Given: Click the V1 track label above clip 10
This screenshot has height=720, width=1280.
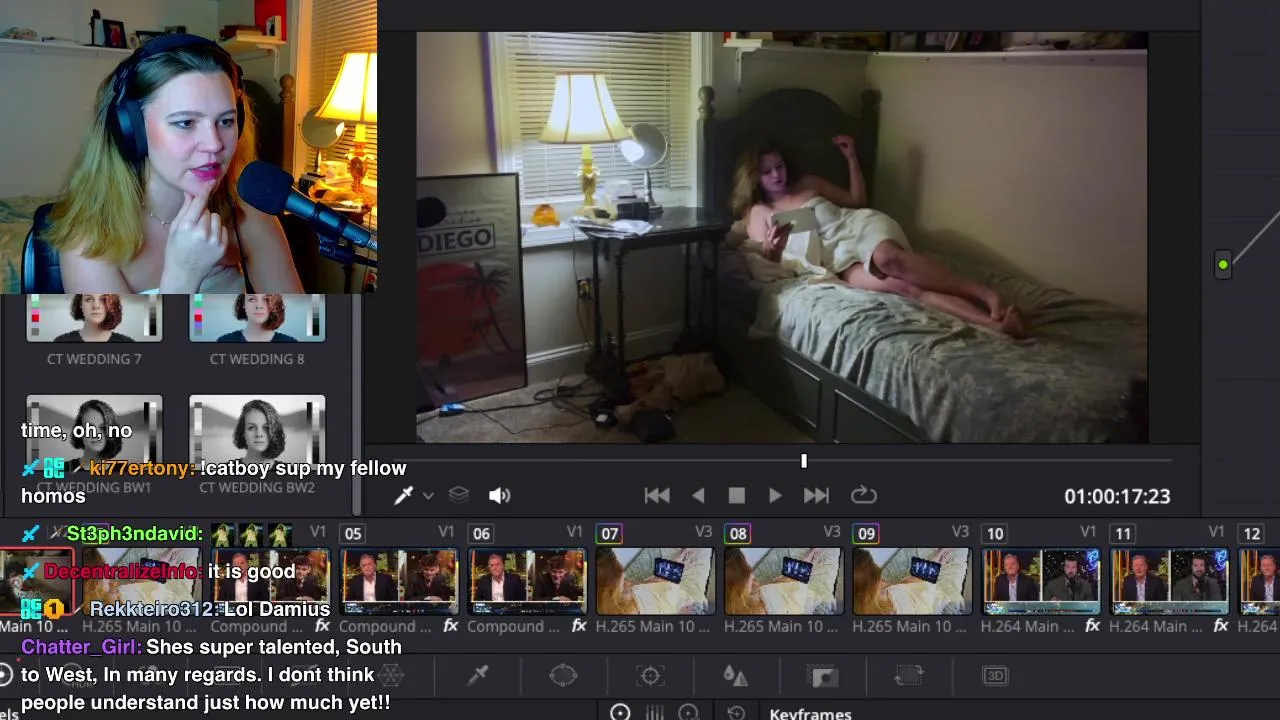Looking at the screenshot, I should pyautogui.click(x=1088, y=532).
